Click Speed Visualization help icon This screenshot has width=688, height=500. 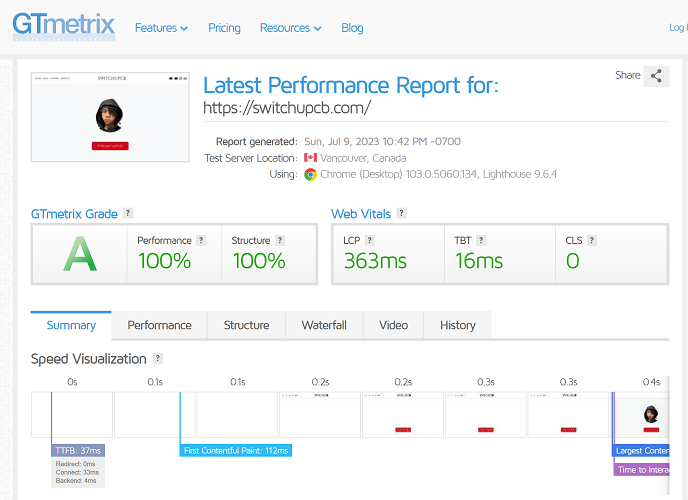[x=157, y=359]
